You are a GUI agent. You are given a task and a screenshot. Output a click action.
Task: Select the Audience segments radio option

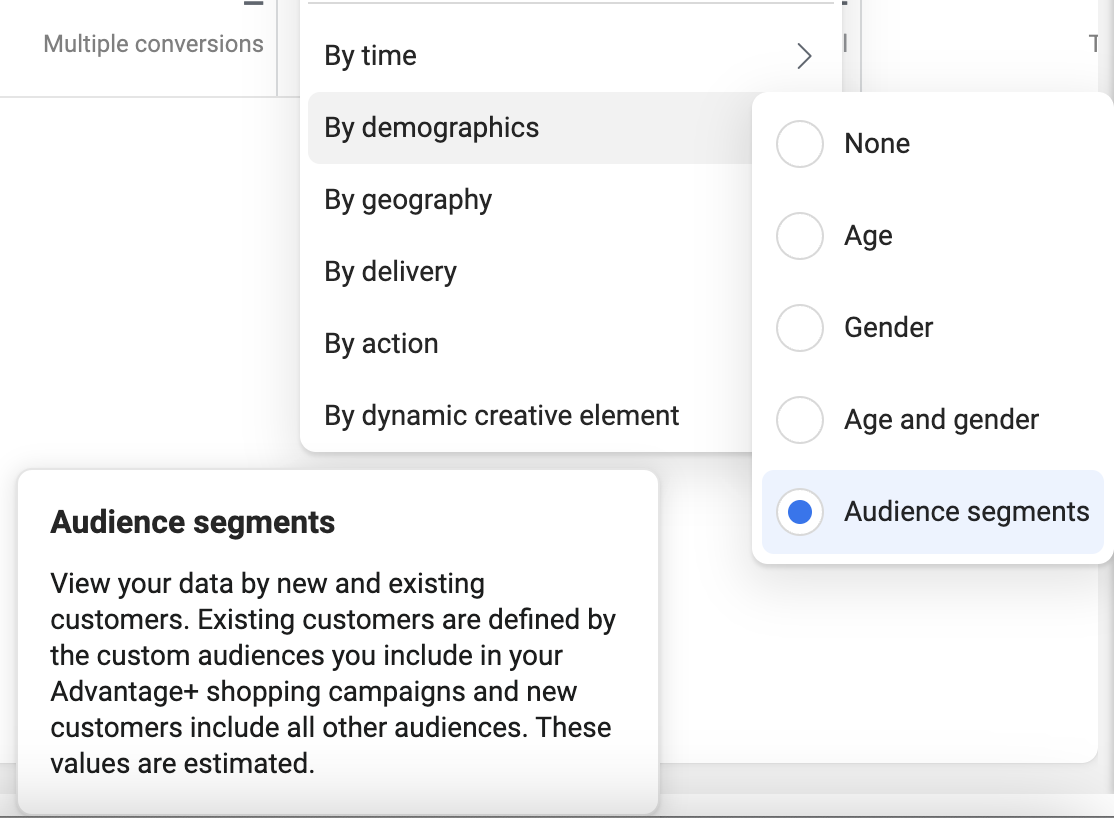(x=799, y=512)
